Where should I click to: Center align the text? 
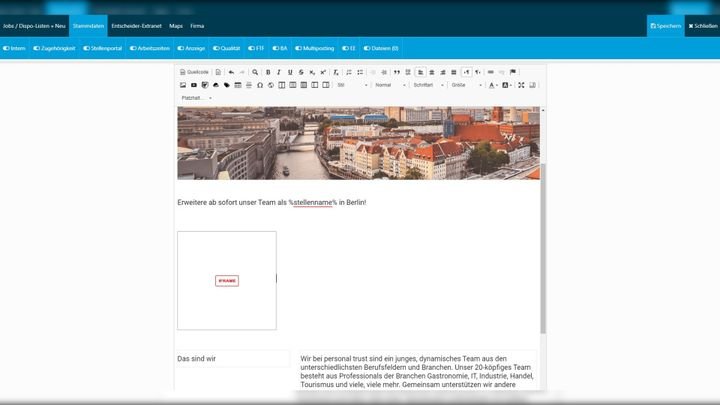click(x=432, y=72)
